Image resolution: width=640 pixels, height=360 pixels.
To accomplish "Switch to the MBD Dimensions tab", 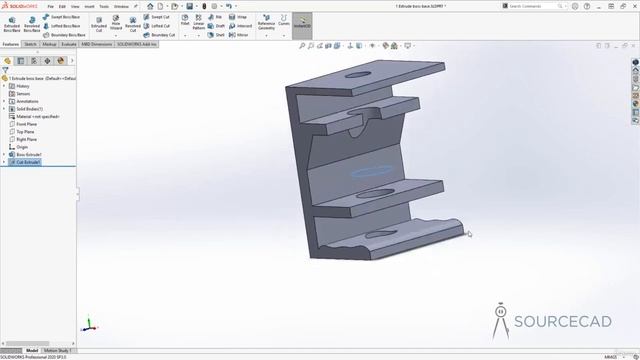I will point(96,44).
